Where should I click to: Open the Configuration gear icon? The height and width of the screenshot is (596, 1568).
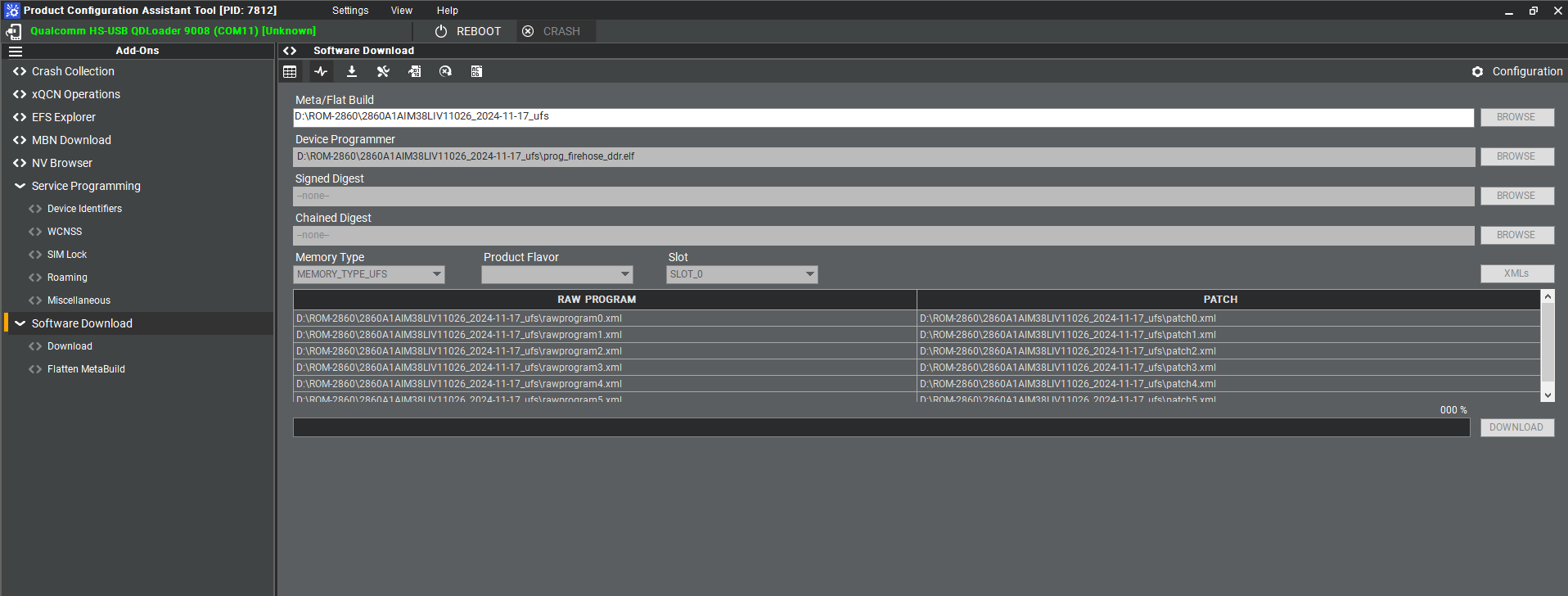pyautogui.click(x=1477, y=72)
